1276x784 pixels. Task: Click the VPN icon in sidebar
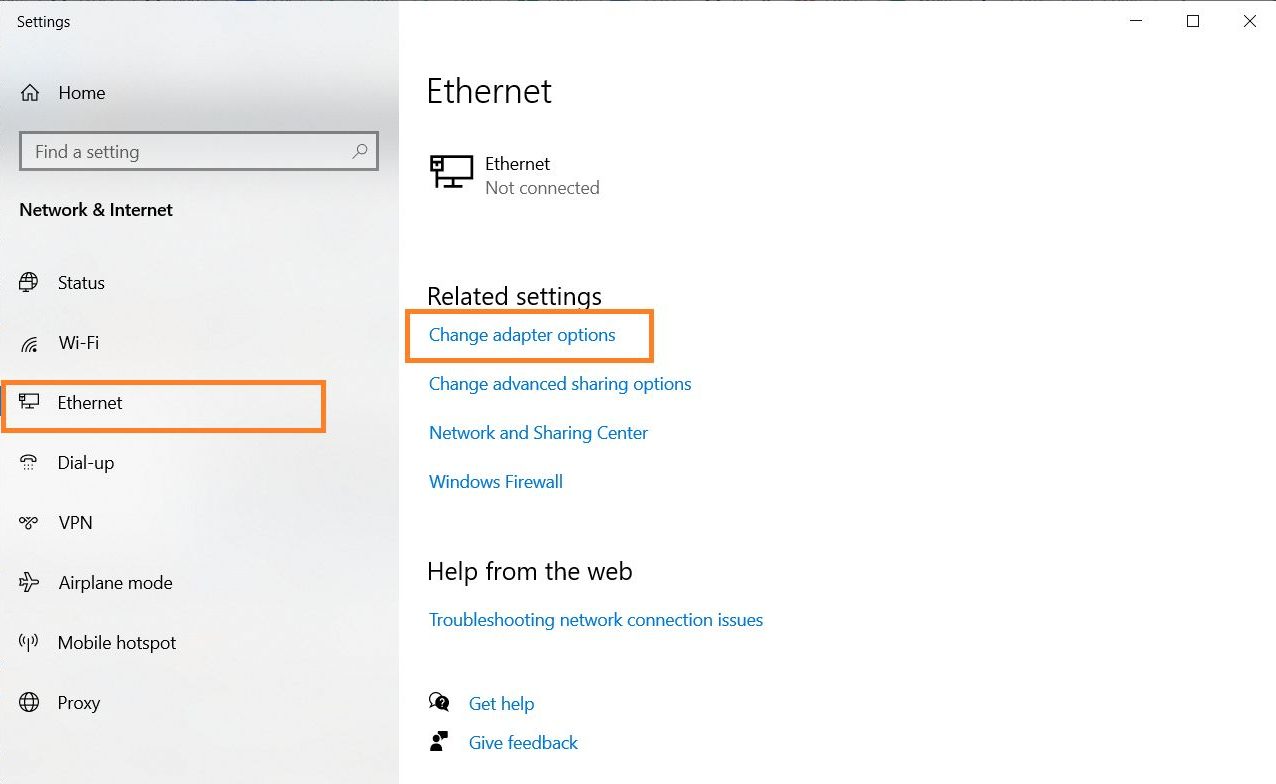tap(29, 523)
